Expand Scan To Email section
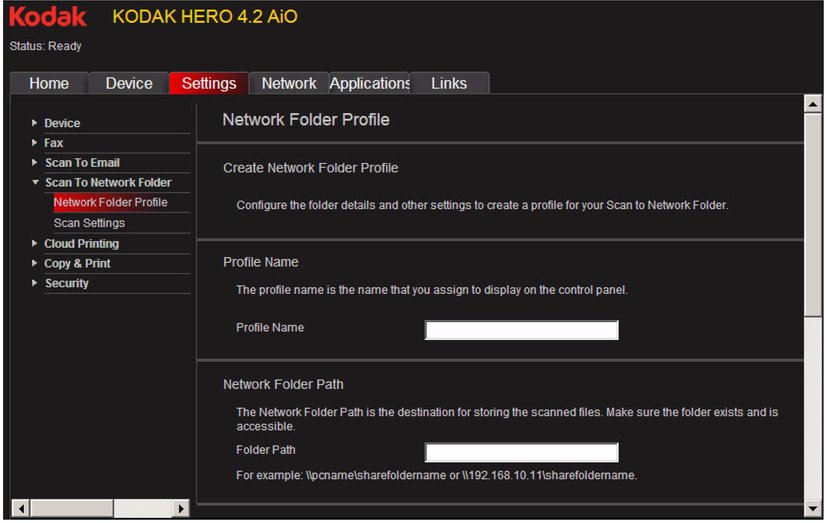This screenshot has height=523, width=827. (82, 163)
